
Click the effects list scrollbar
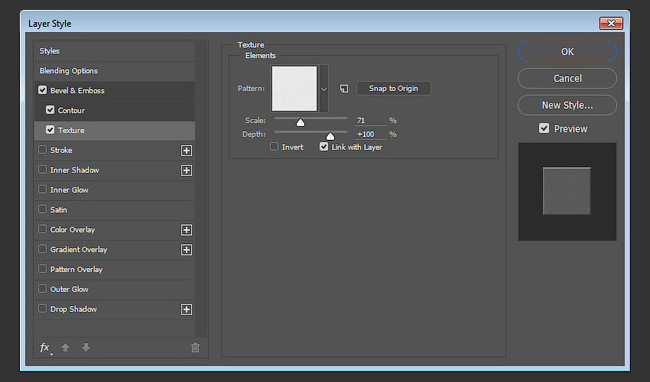click(x=201, y=189)
